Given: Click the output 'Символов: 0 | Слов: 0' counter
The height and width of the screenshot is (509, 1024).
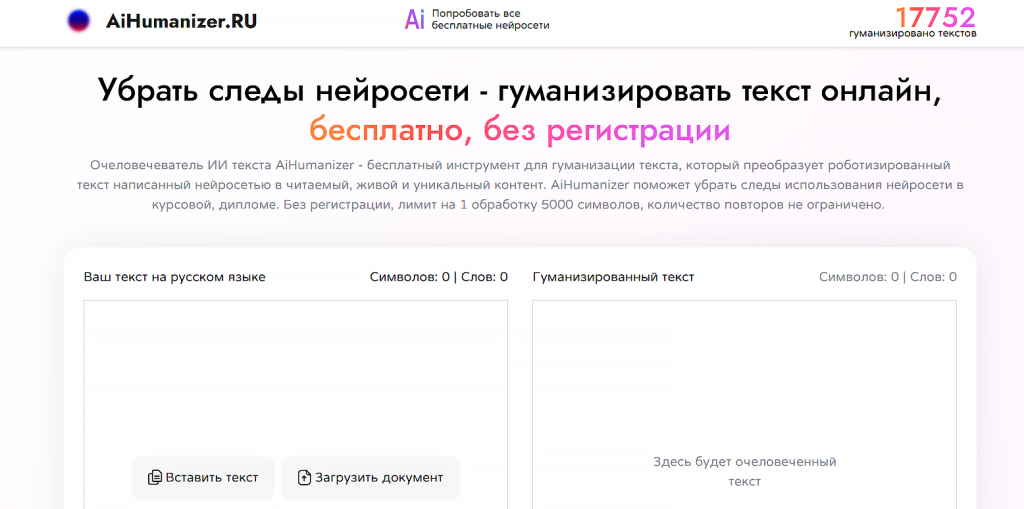Looking at the screenshot, I should pyautogui.click(x=888, y=277).
